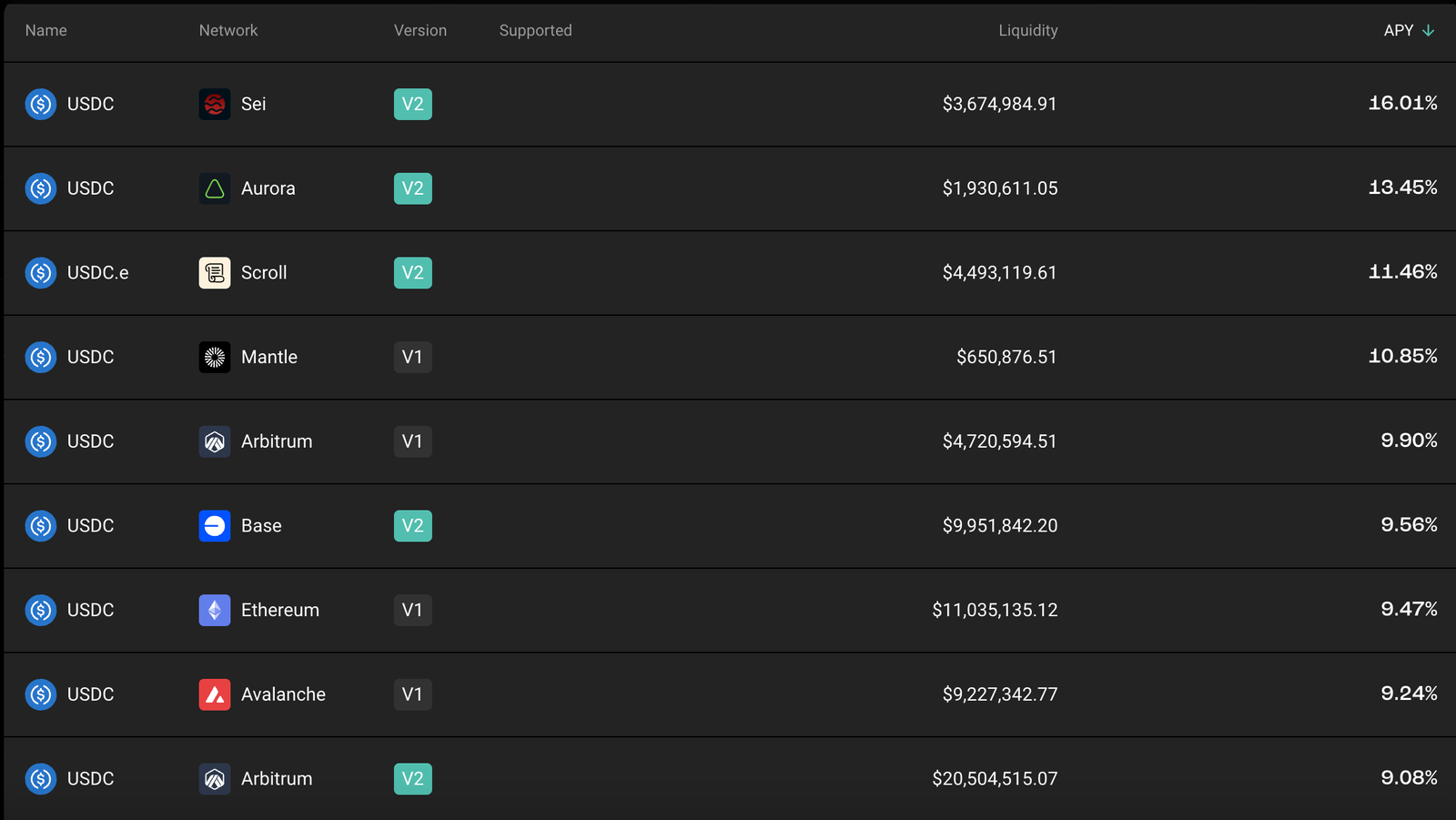Click the Avalanche network icon
1456x820 pixels.
pyautogui.click(x=215, y=694)
